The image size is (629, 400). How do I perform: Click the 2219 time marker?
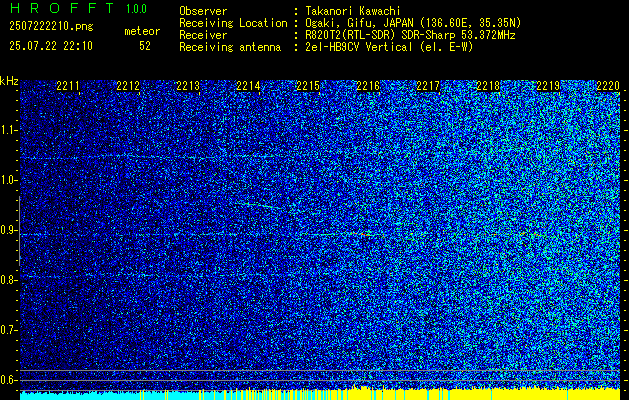click(548, 85)
